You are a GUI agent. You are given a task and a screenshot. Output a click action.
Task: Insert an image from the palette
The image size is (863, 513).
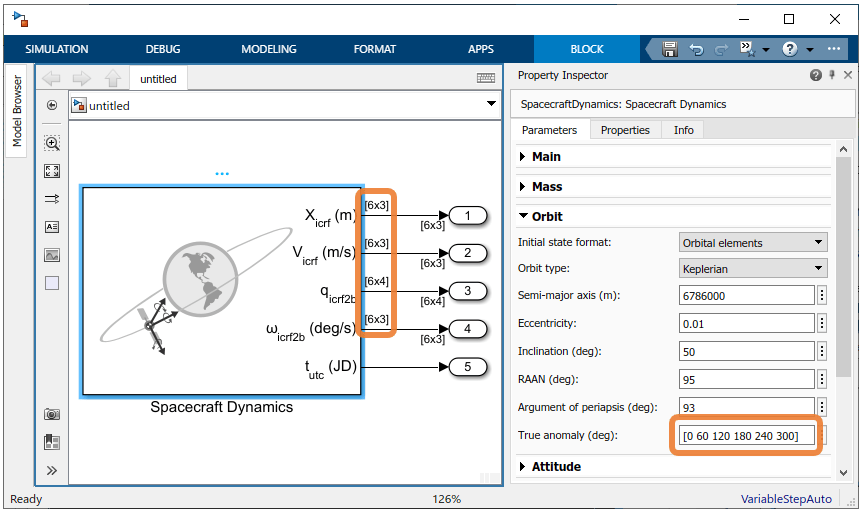[x=52, y=255]
